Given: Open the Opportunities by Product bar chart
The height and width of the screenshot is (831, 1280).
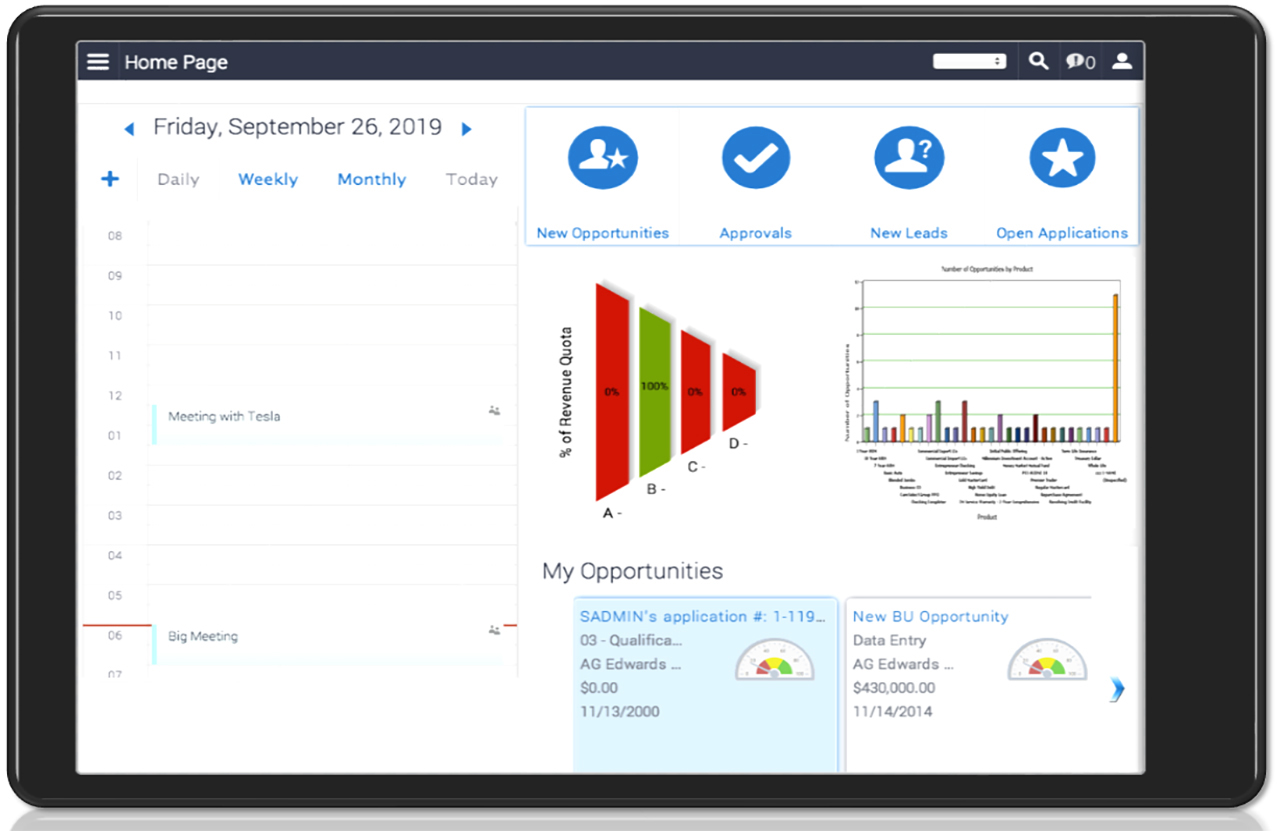Looking at the screenshot, I should (986, 392).
